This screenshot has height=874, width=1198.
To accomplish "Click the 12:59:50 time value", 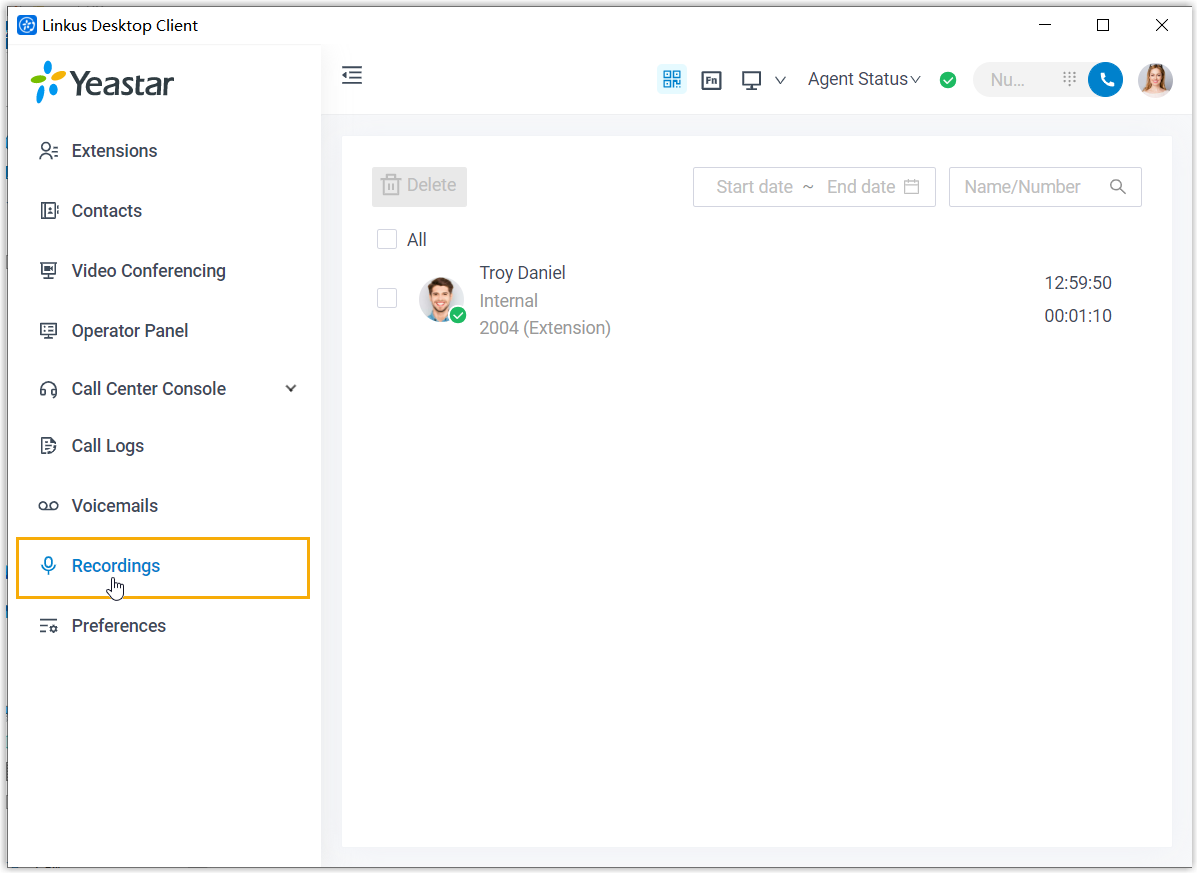I will point(1078,283).
